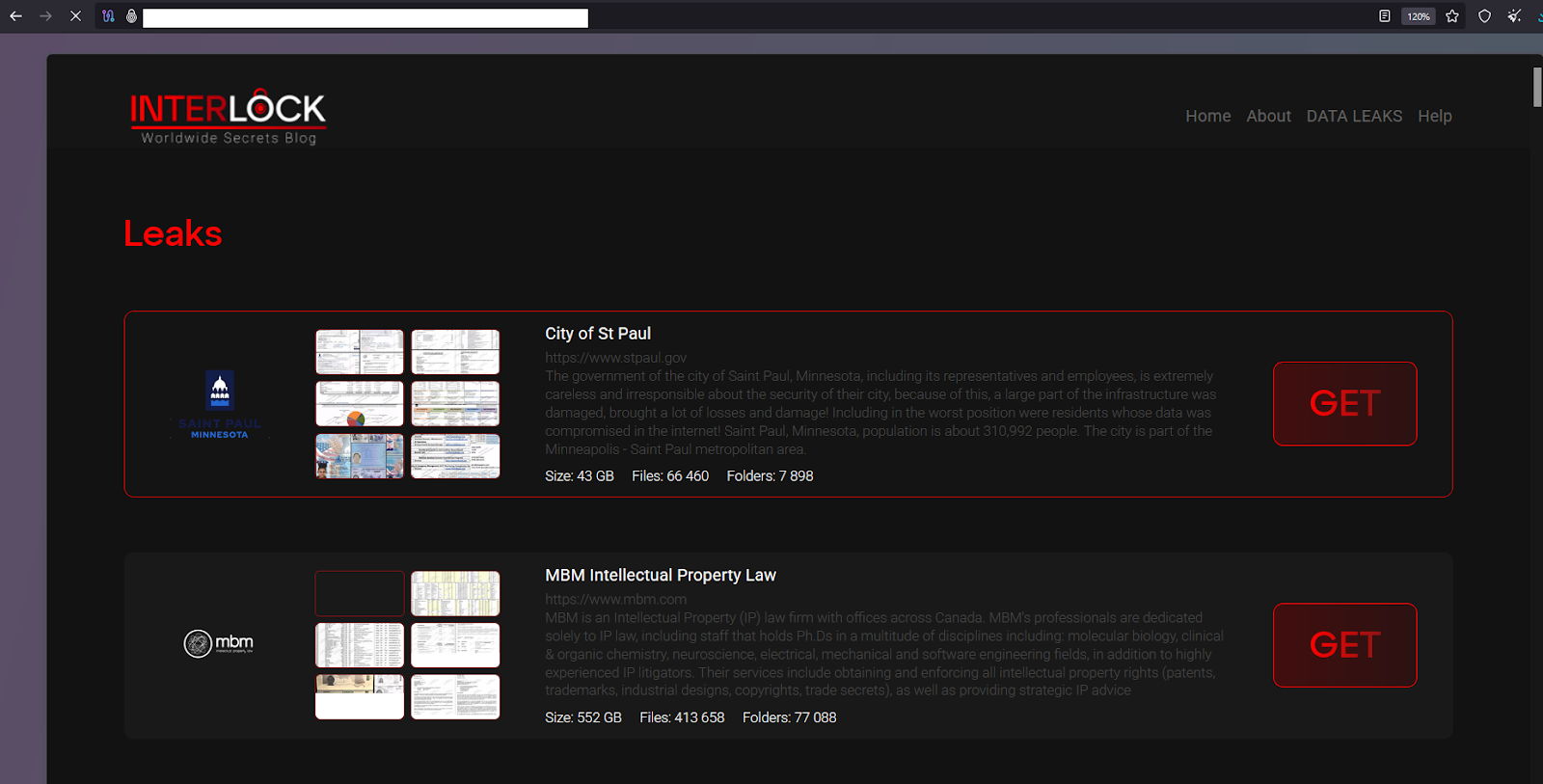Bookmark this page with the star icon

click(1452, 16)
